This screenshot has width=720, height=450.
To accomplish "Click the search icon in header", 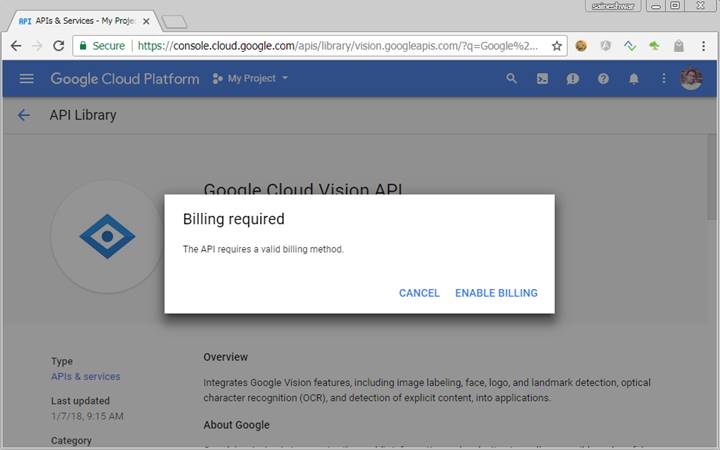I will pos(512,78).
